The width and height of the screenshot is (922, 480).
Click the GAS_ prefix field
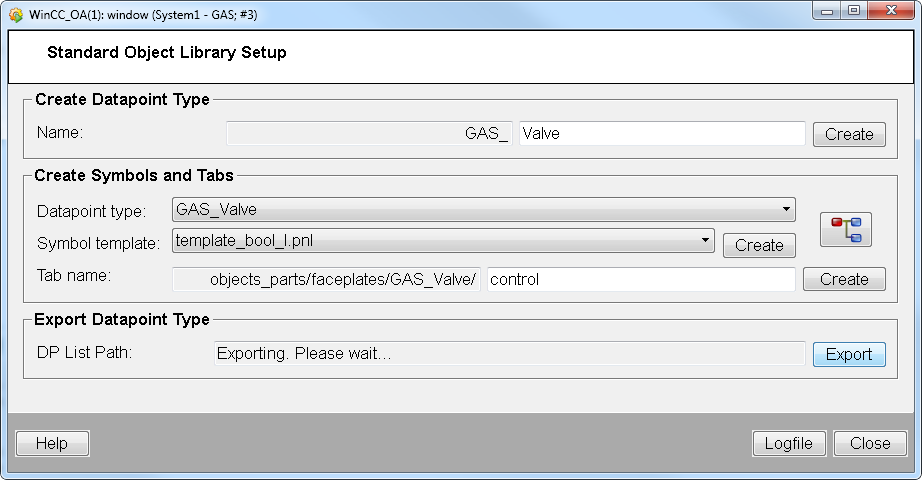369,134
